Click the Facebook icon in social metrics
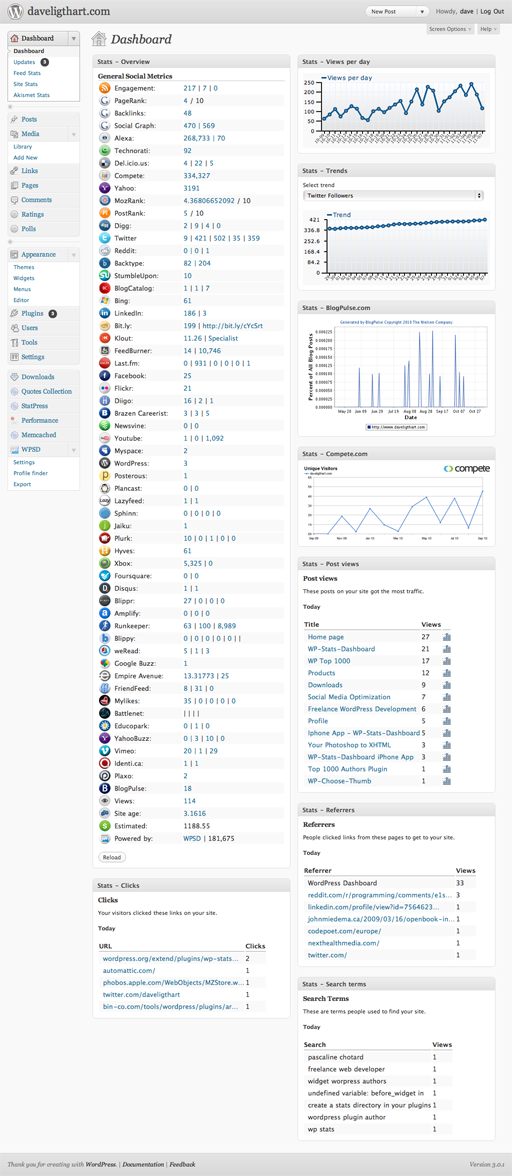This screenshot has height=1176, width=512. (x=105, y=375)
